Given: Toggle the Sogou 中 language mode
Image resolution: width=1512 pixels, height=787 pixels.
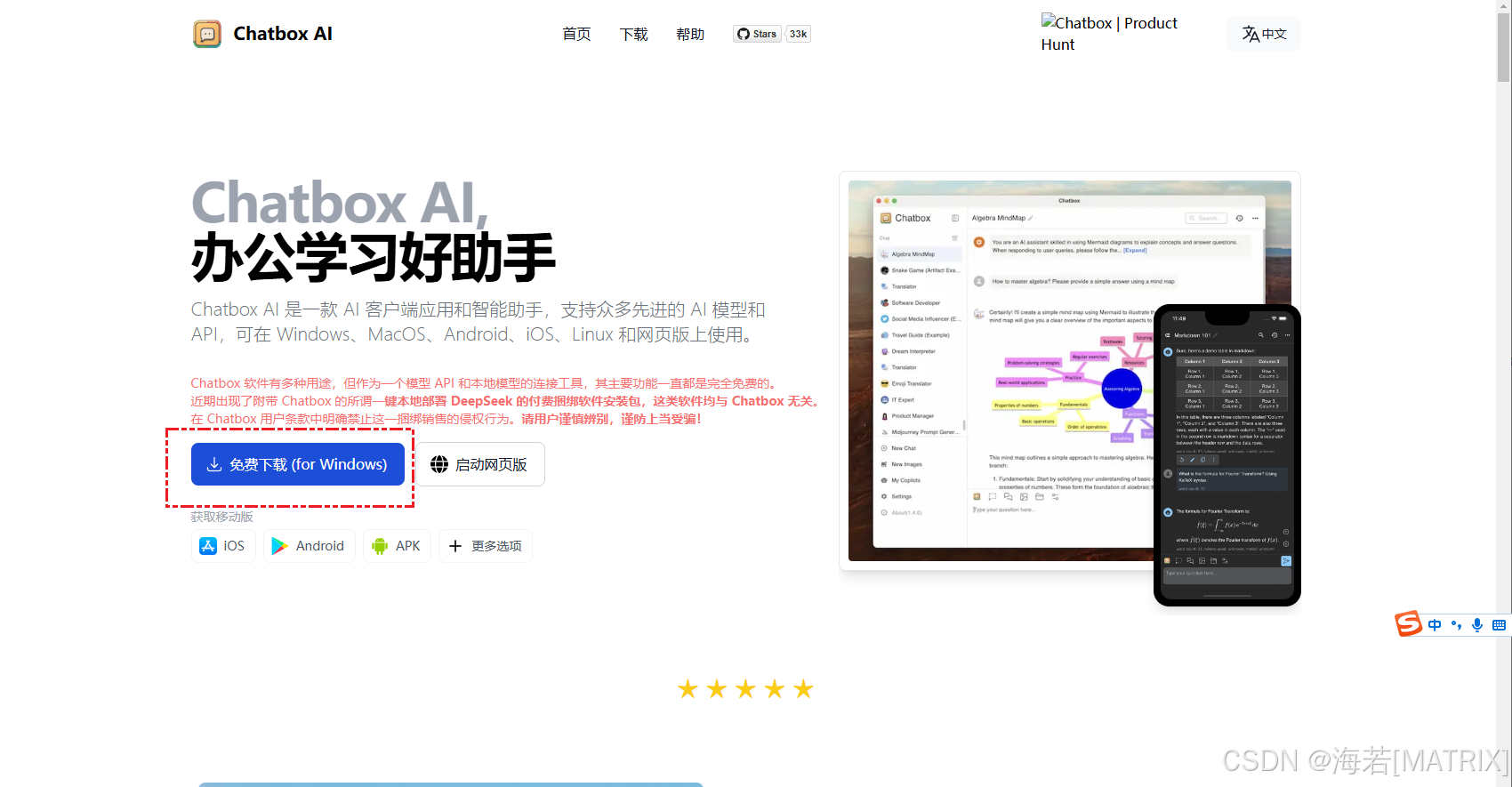Looking at the screenshot, I should click(x=1435, y=625).
